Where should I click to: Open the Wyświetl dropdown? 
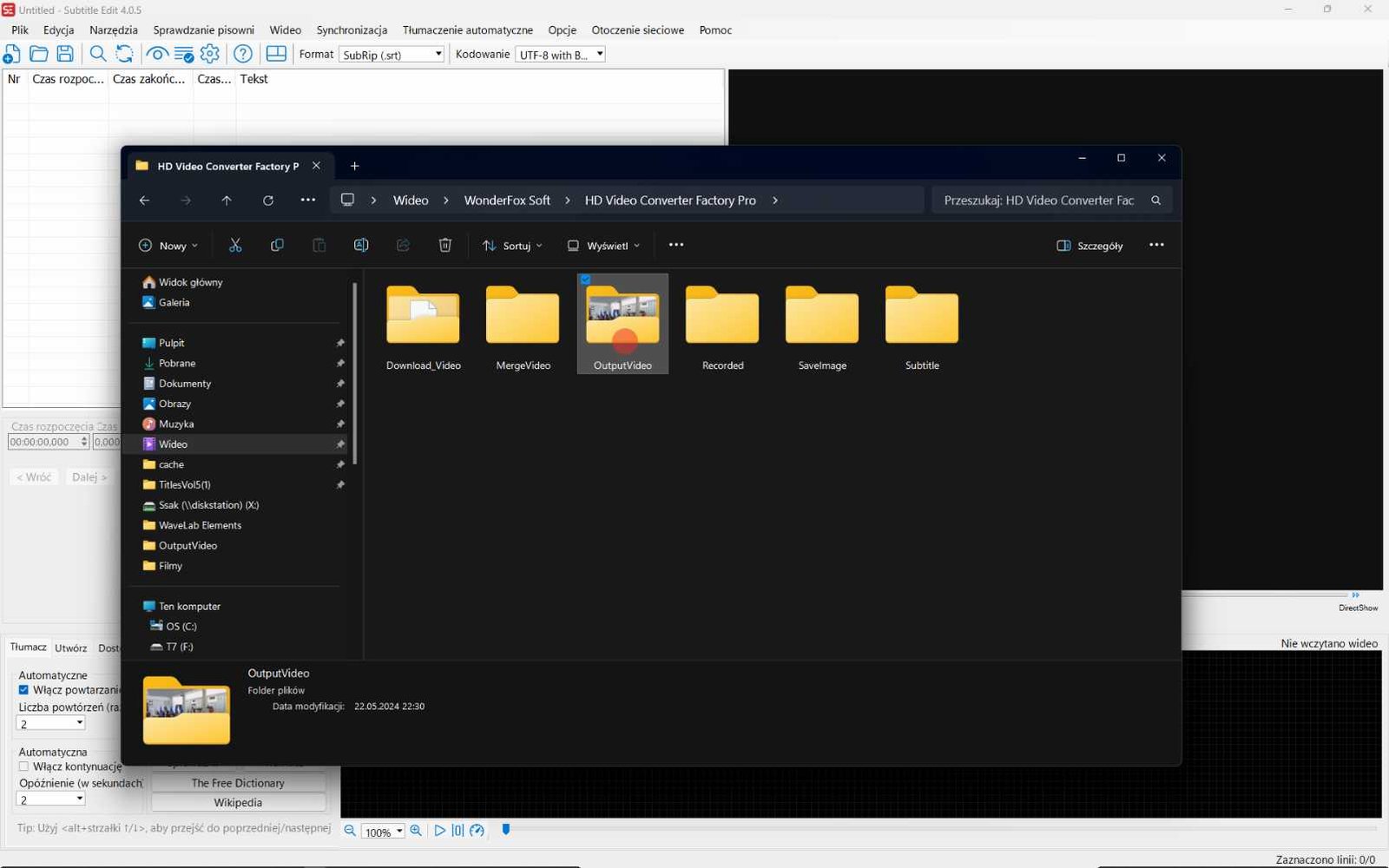pyautogui.click(x=603, y=246)
